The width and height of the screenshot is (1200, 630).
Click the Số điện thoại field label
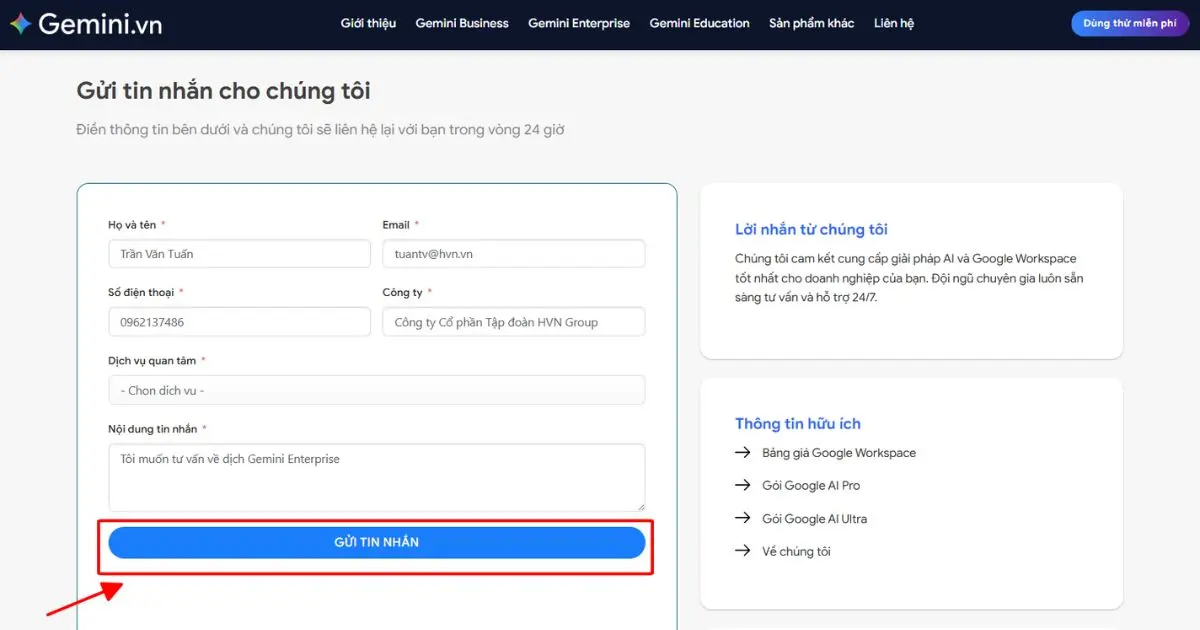pos(141,292)
